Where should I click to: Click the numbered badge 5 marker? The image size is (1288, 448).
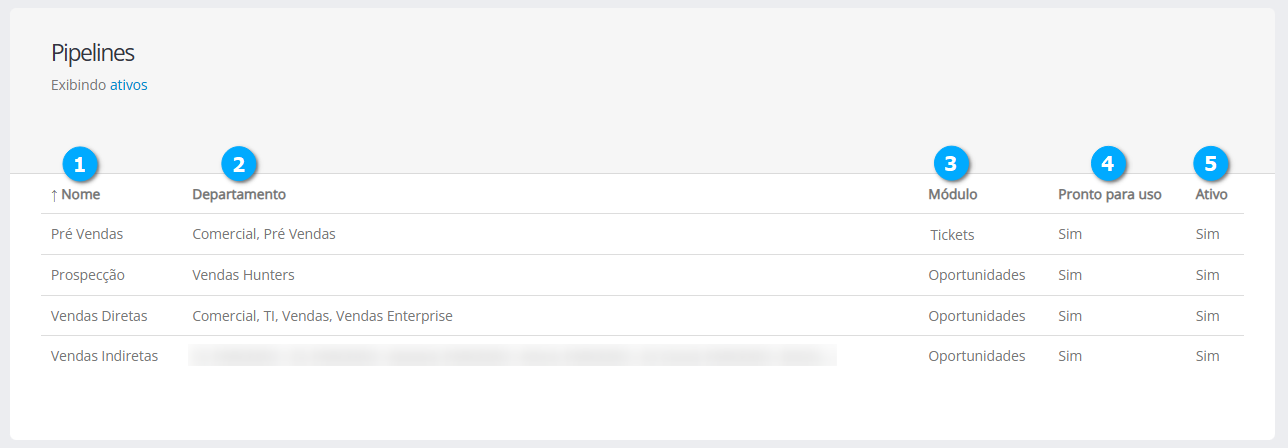point(1211,164)
